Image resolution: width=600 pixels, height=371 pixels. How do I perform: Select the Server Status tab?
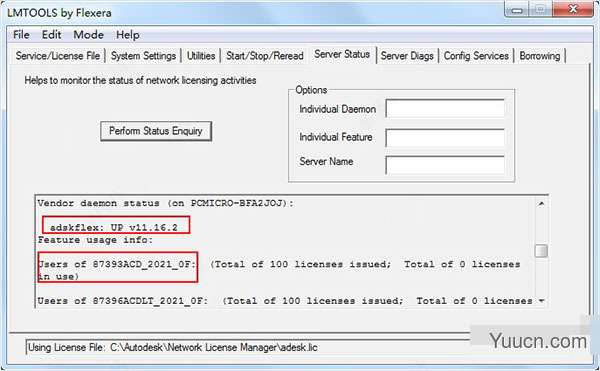(x=342, y=54)
